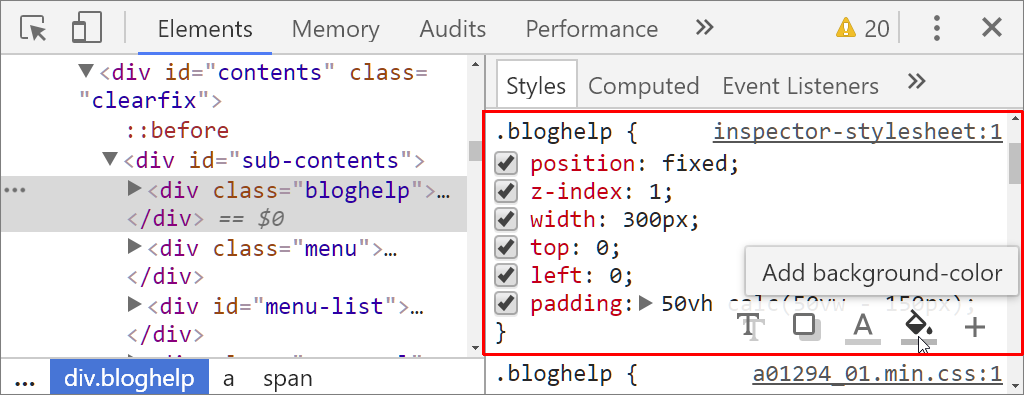Collapse the div id="contents" node

coord(86,70)
